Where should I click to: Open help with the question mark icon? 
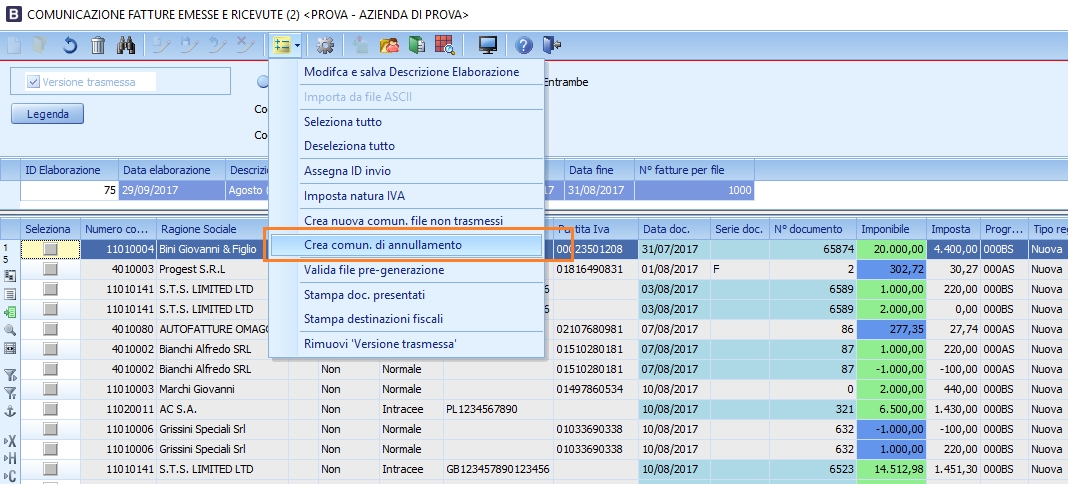click(x=523, y=46)
